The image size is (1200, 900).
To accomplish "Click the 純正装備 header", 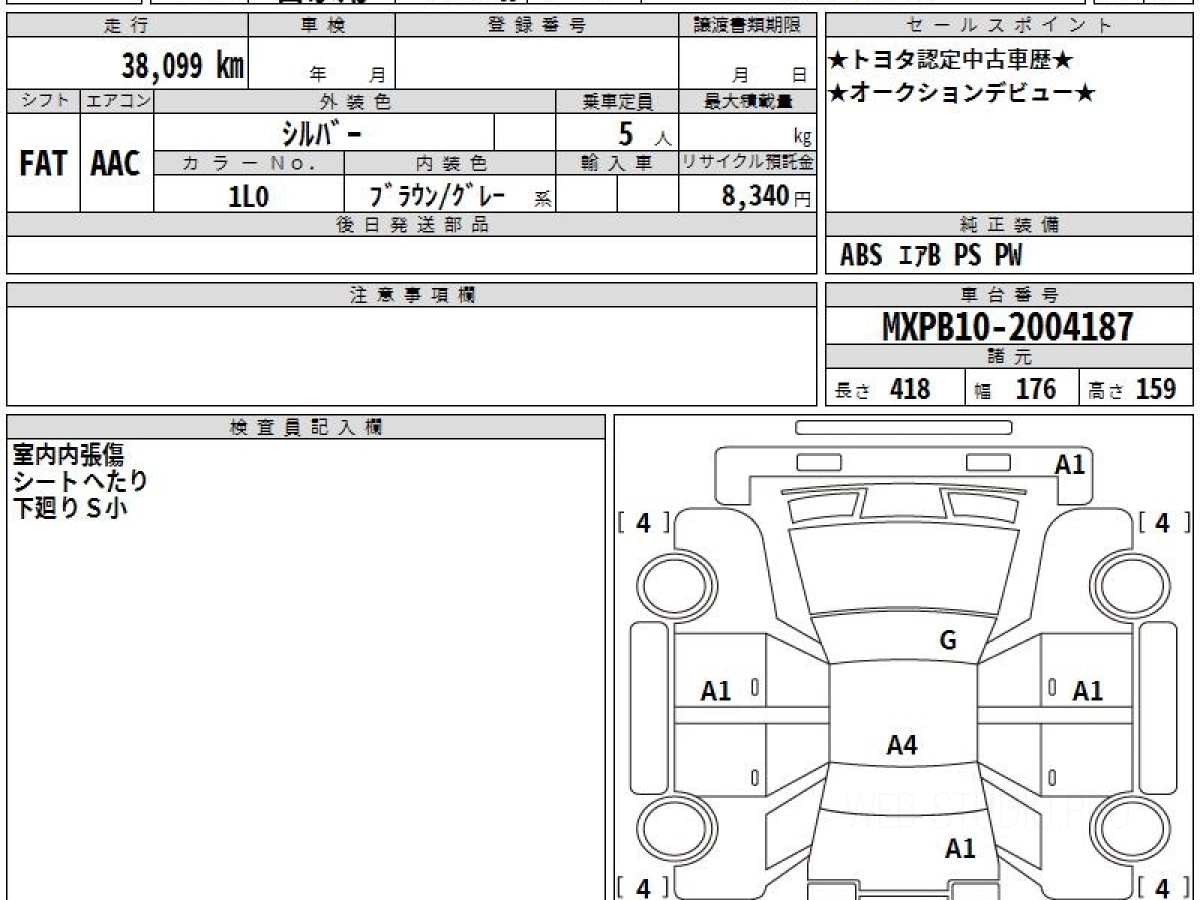I will [1009, 225].
